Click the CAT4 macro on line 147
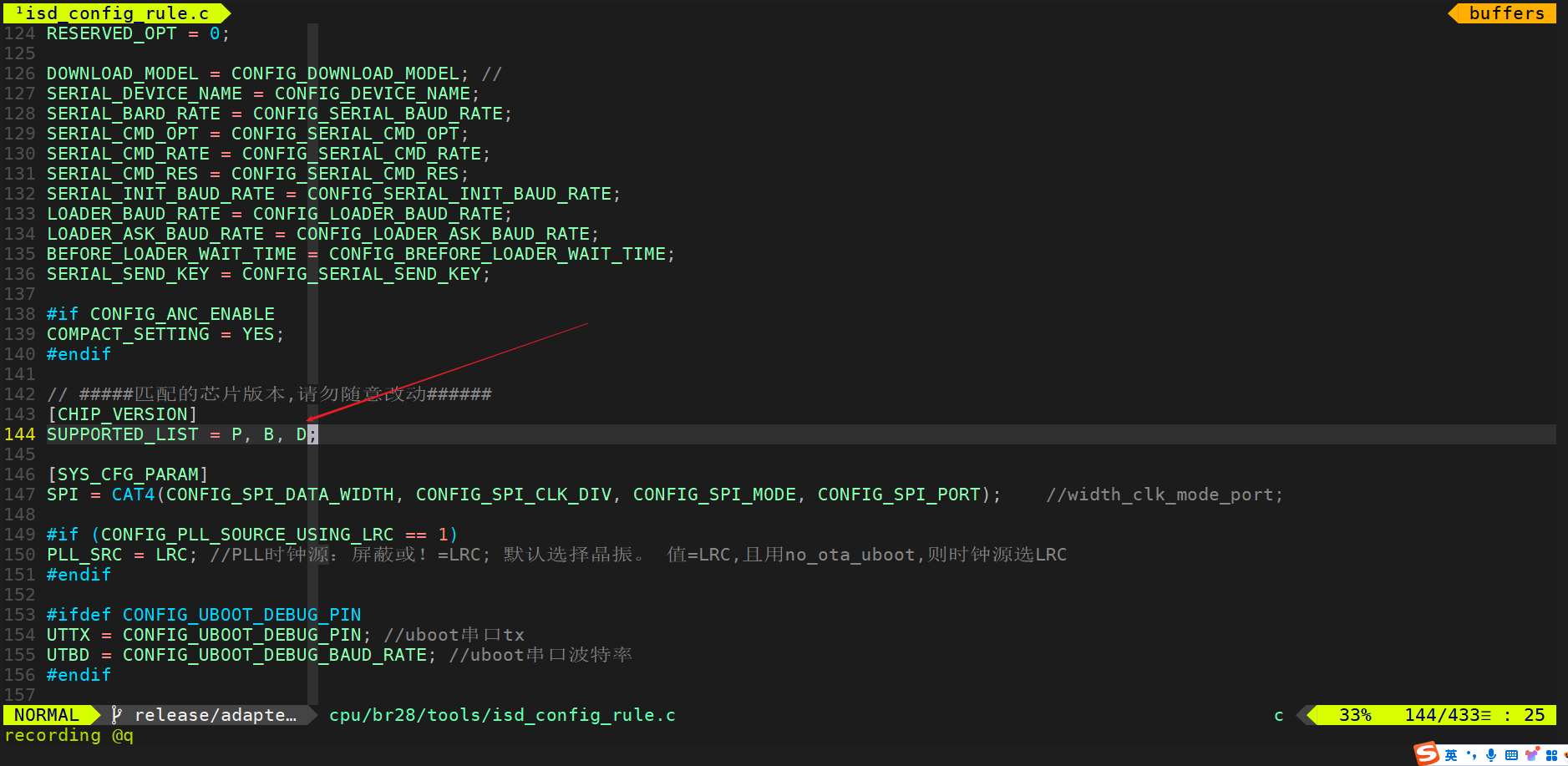This screenshot has width=1568, height=766. point(134,495)
